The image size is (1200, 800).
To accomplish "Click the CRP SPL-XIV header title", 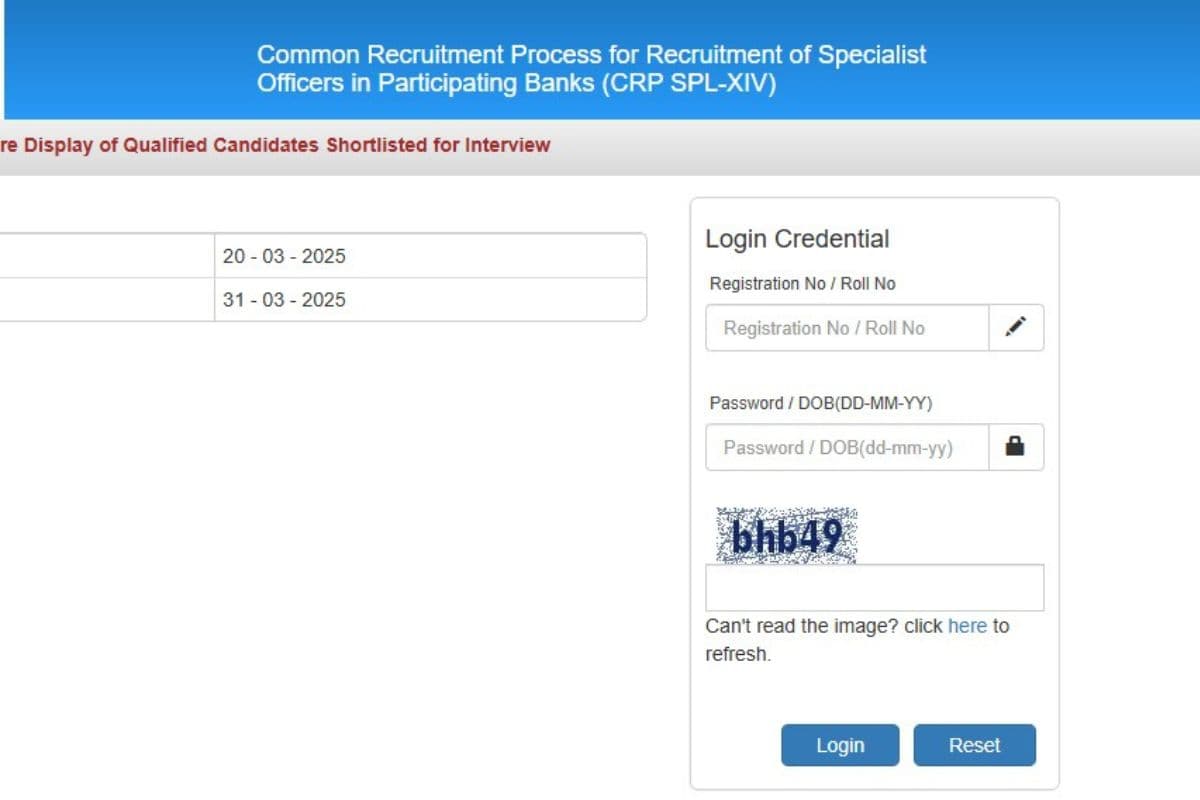I will click(x=591, y=68).
